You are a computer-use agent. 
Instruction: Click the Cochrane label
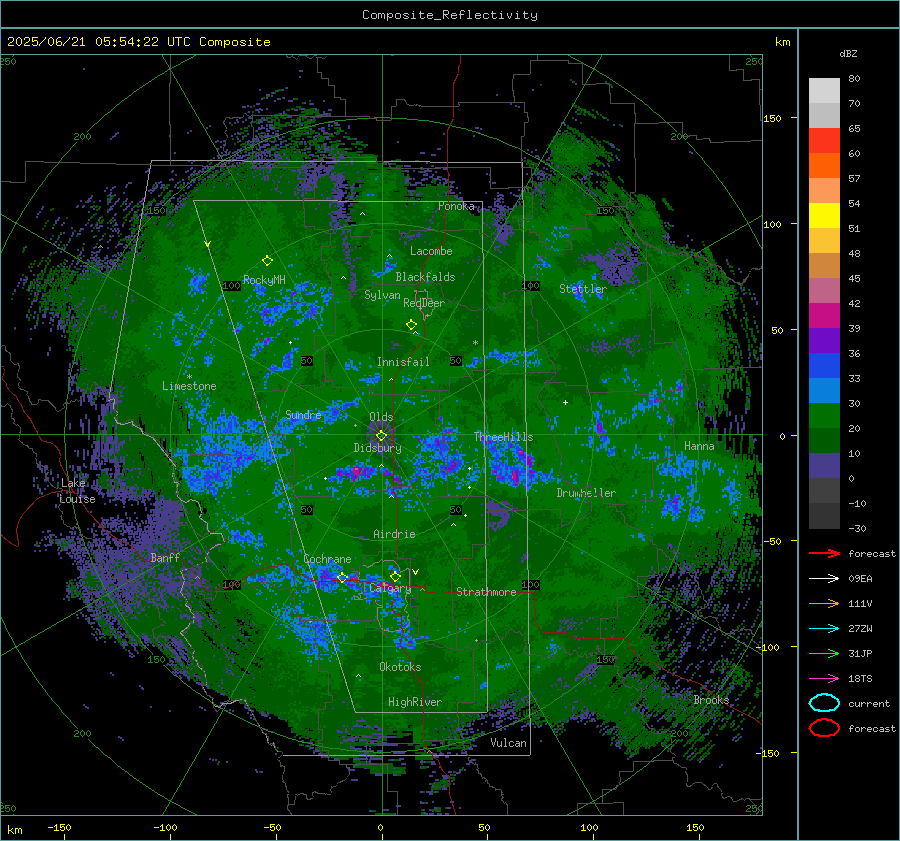tap(327, 559)
